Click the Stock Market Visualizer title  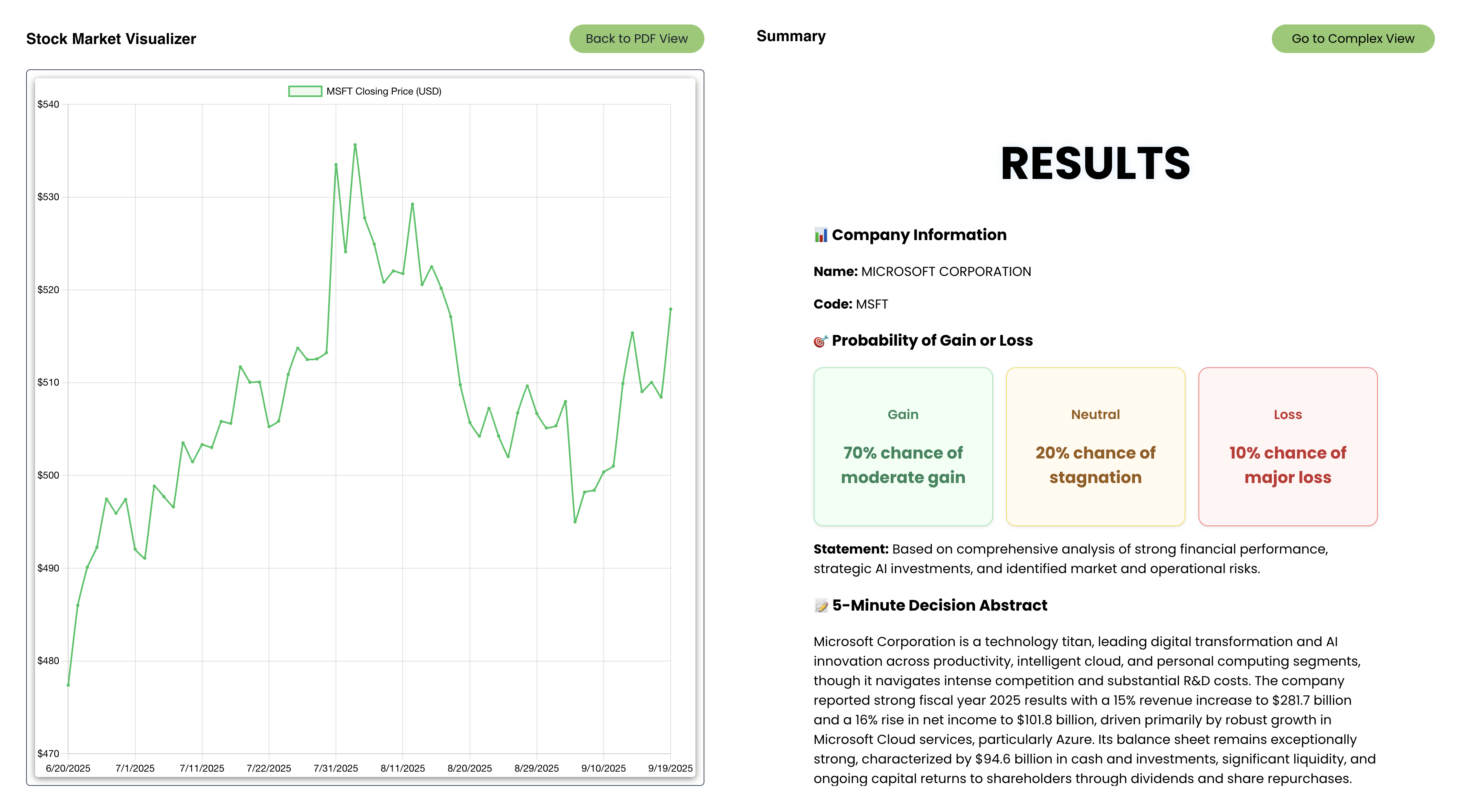click(x=111, y=39)
